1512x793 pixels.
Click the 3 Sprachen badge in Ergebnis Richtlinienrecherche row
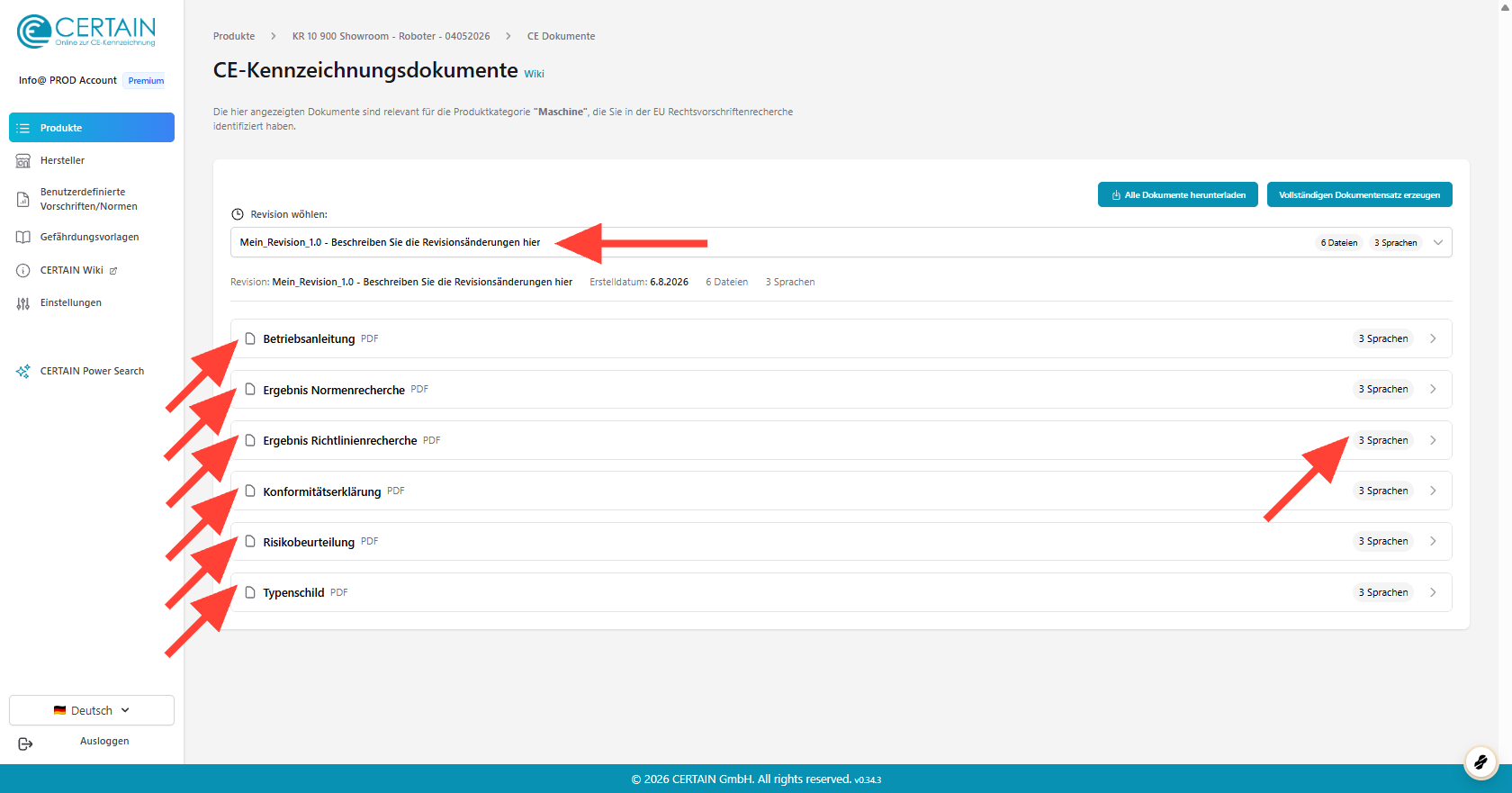pyautogui.click(x=1383, y=440)
